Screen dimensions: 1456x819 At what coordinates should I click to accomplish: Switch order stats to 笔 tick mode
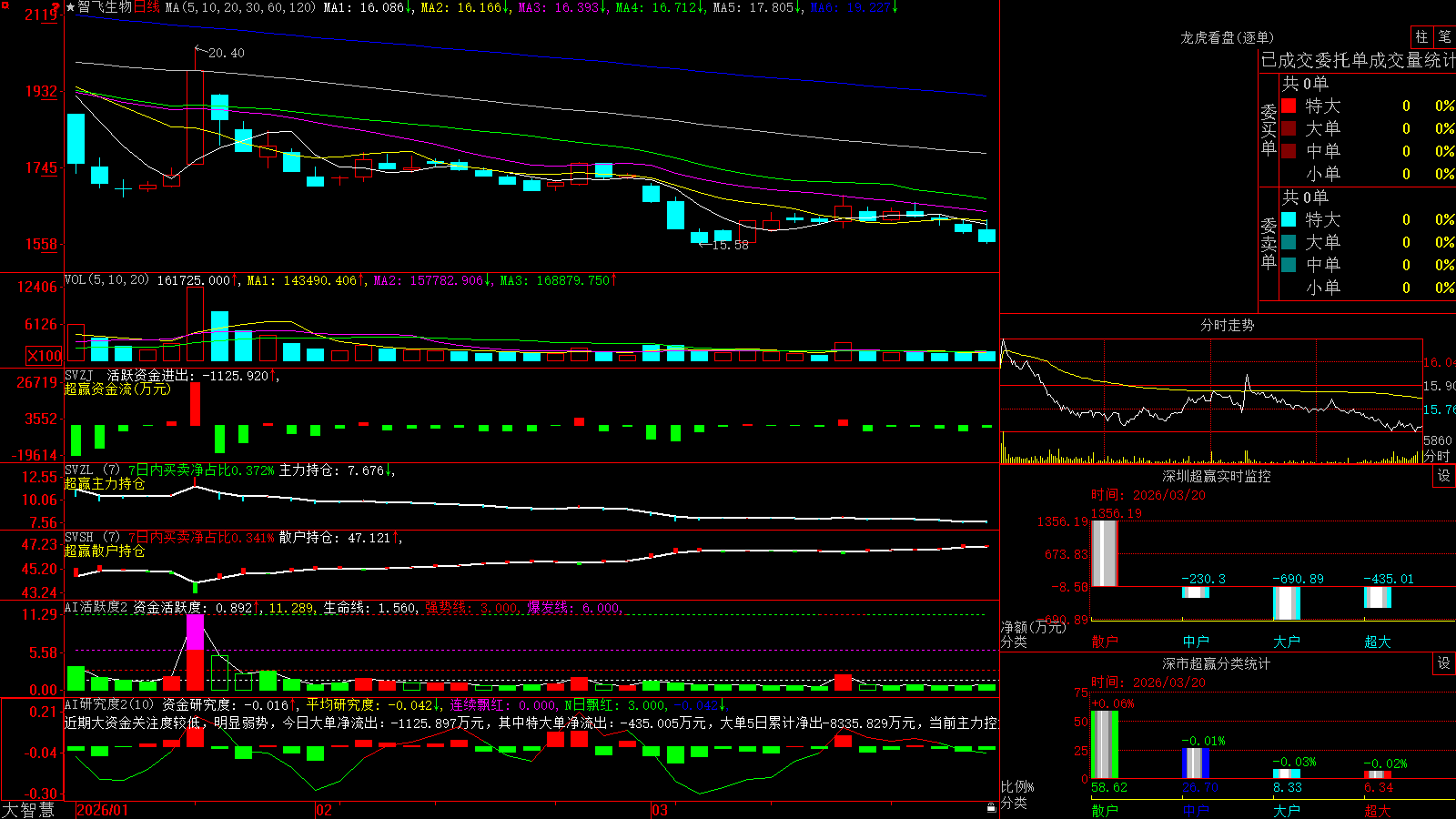[1445, 36]
